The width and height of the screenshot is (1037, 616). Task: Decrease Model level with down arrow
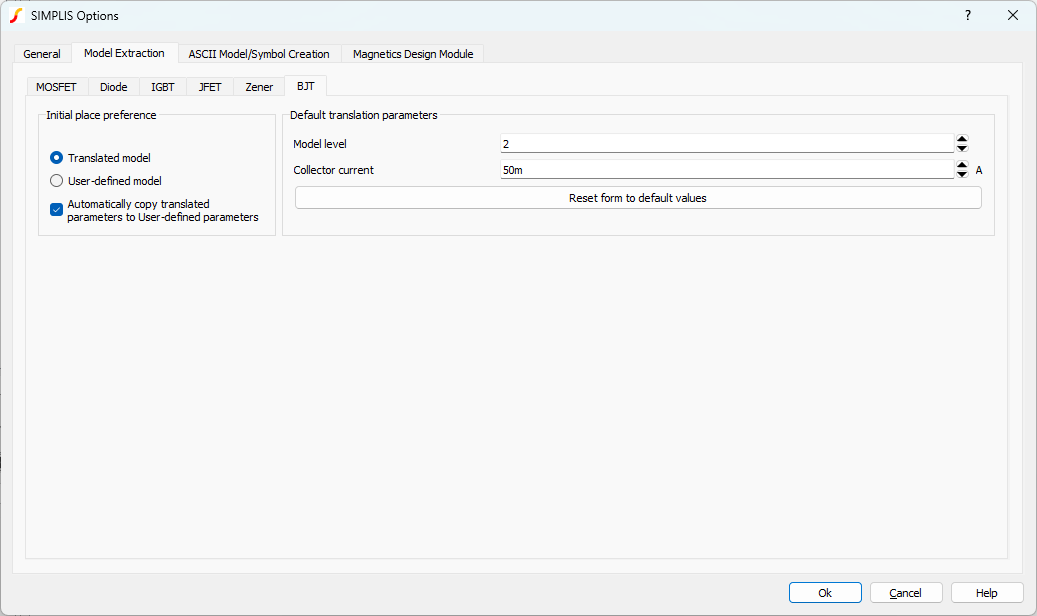tap(962, 148)
